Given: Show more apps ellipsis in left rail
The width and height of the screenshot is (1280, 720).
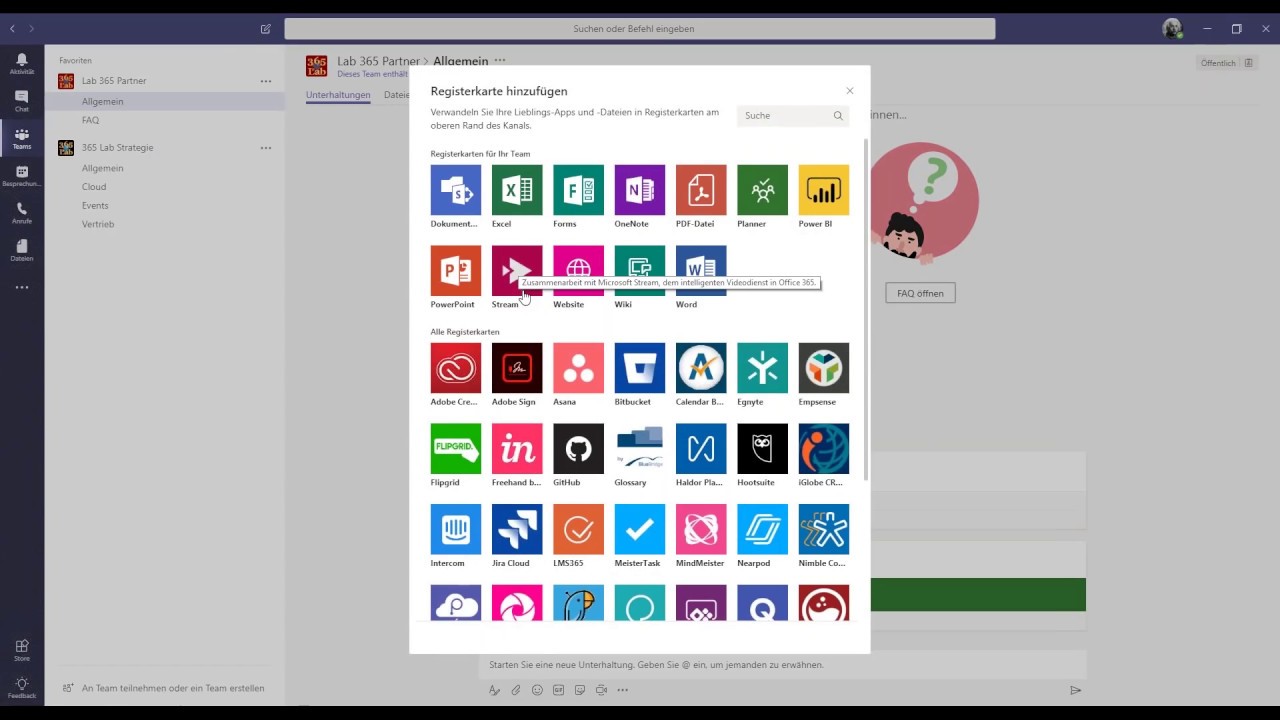Looking at the screenshot, I should (x=22, y=287).
